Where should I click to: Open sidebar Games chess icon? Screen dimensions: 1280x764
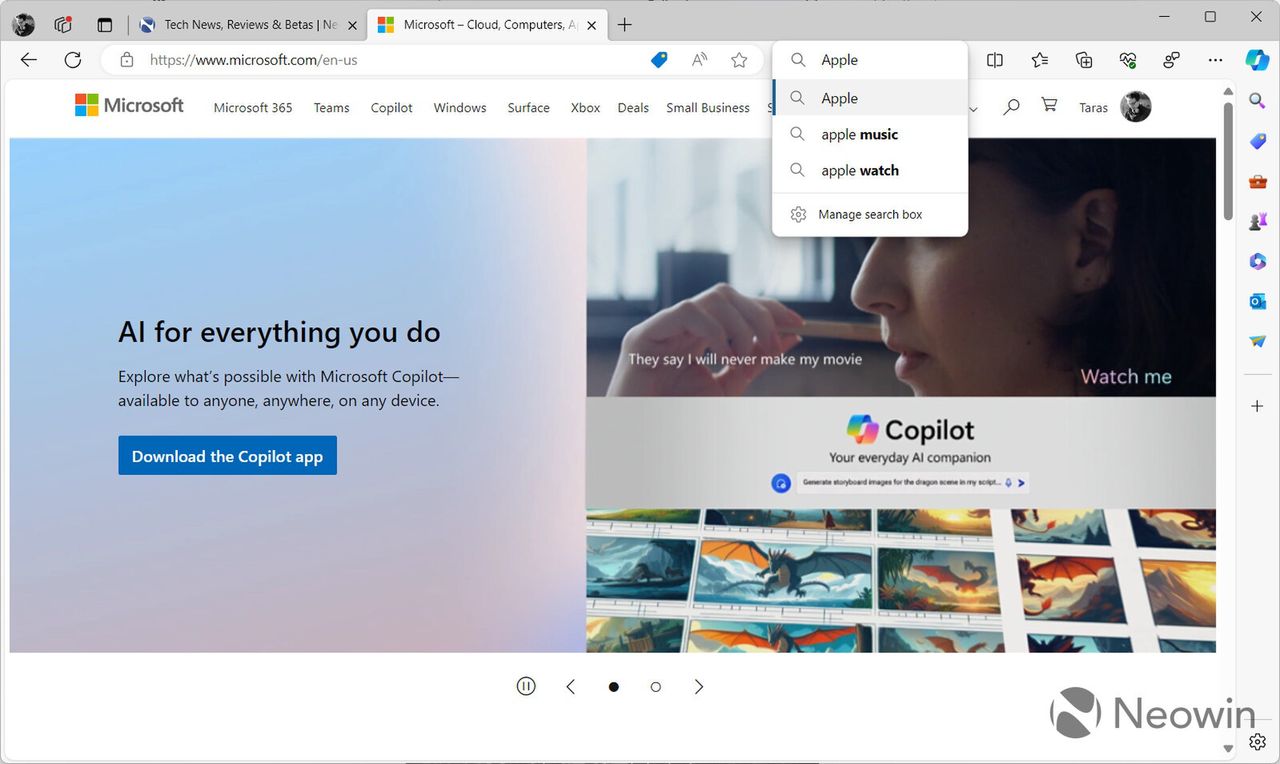coord(1258,222)
